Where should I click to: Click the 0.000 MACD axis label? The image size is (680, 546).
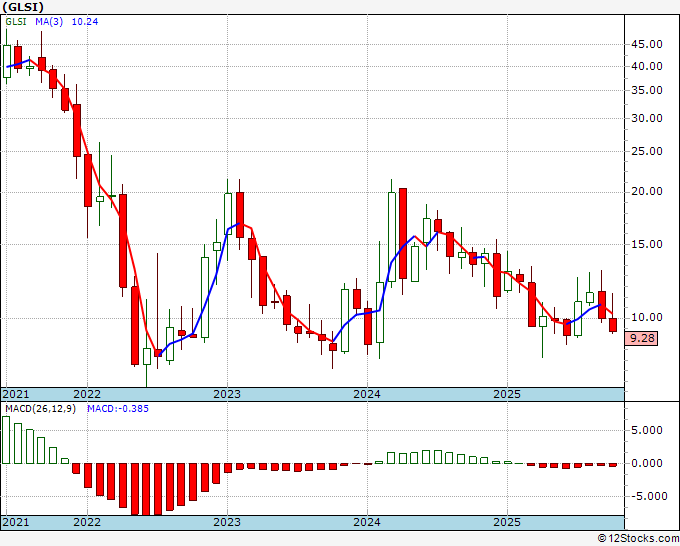tap(647, 463)
